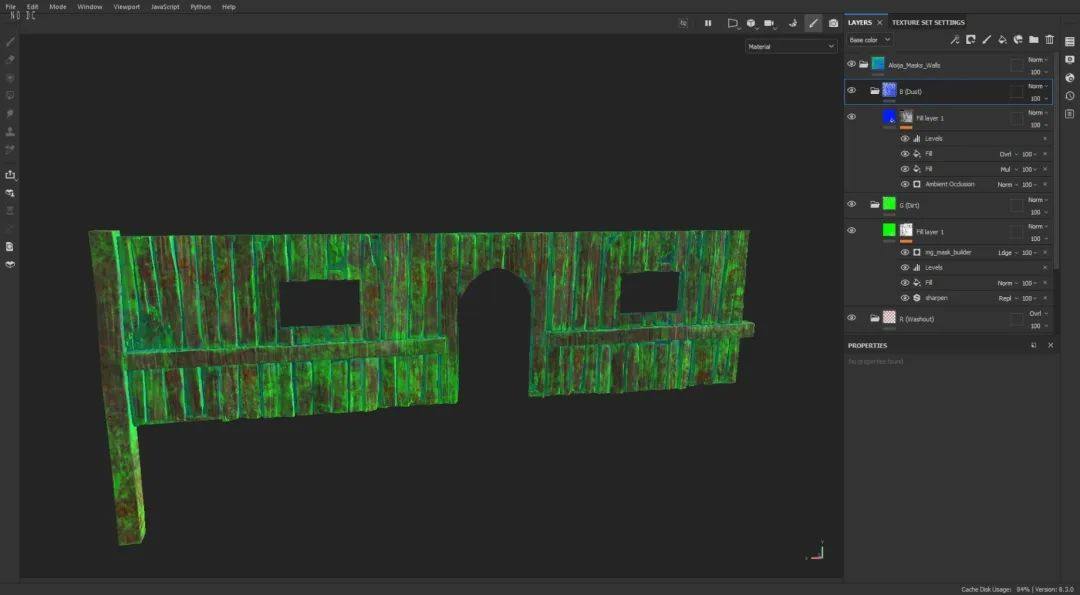Open the History panel icon on right dock

coord(1069,96)
